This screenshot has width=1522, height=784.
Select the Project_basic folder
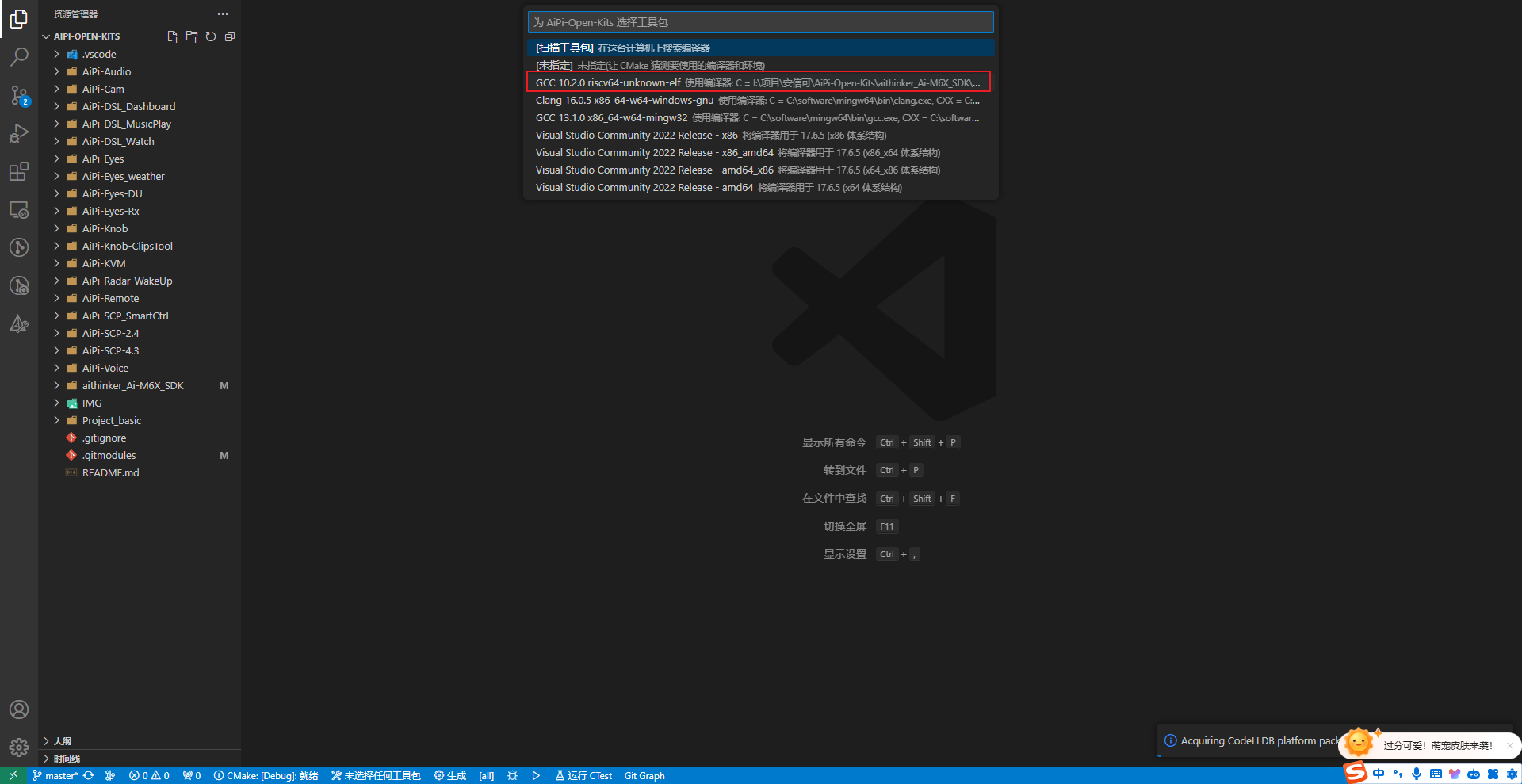(140, 420)
